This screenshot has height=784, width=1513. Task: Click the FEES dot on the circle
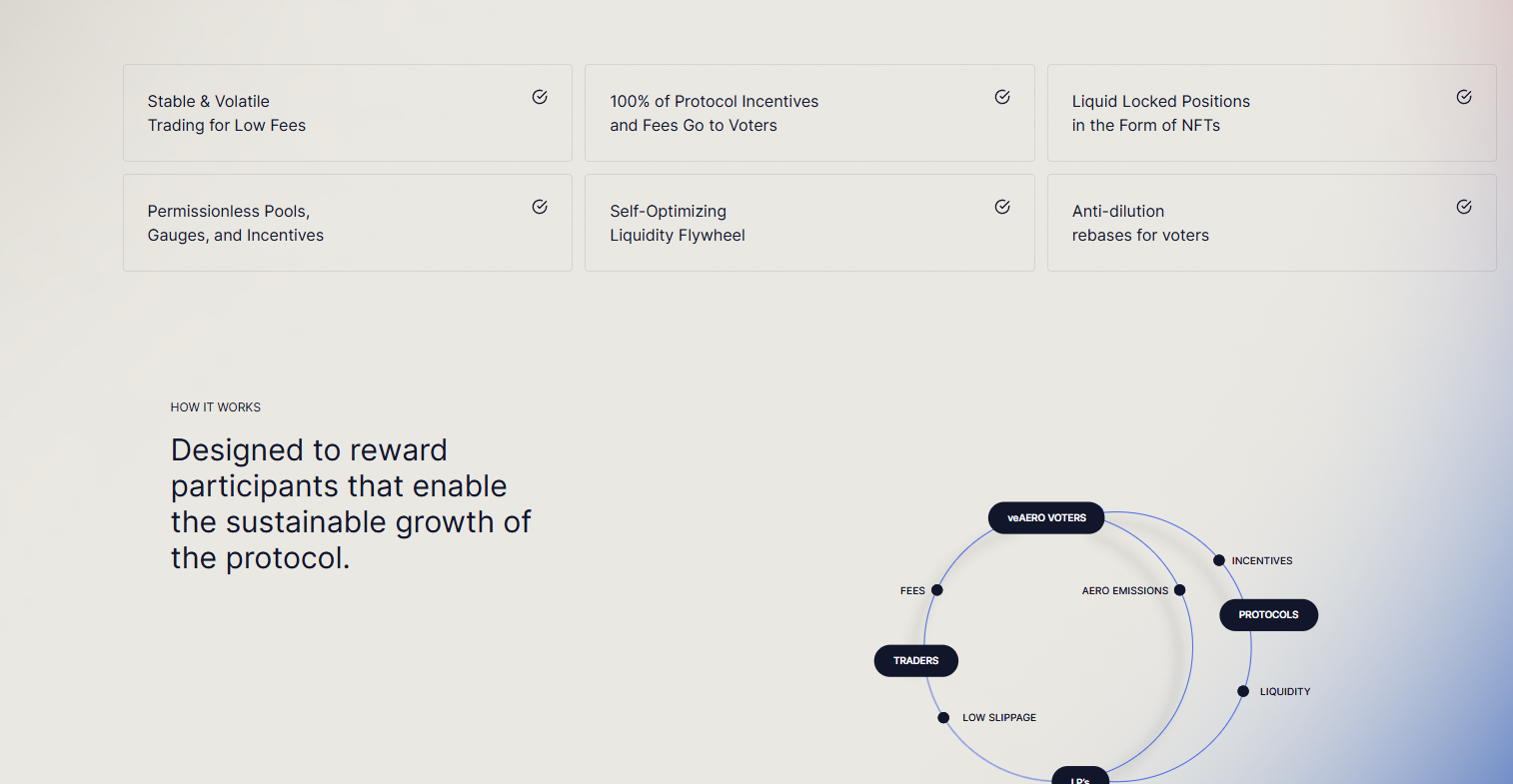937,590
